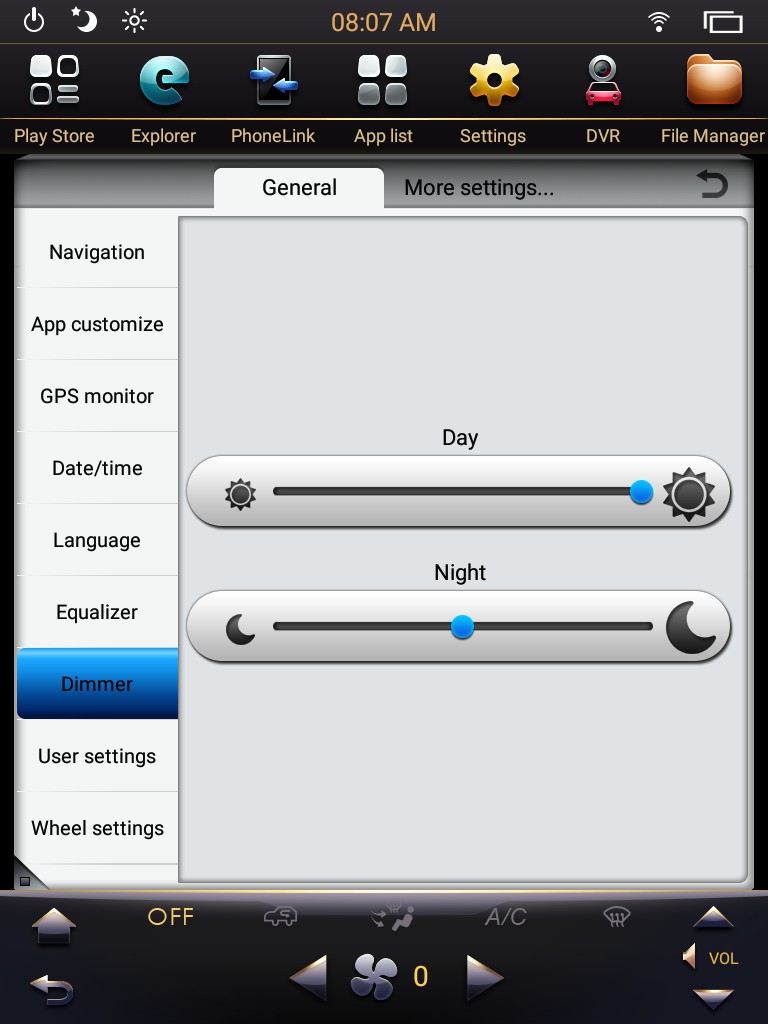Launch the File Manager folder icon
Screen dimensions: 768x1024
point(714,80)
